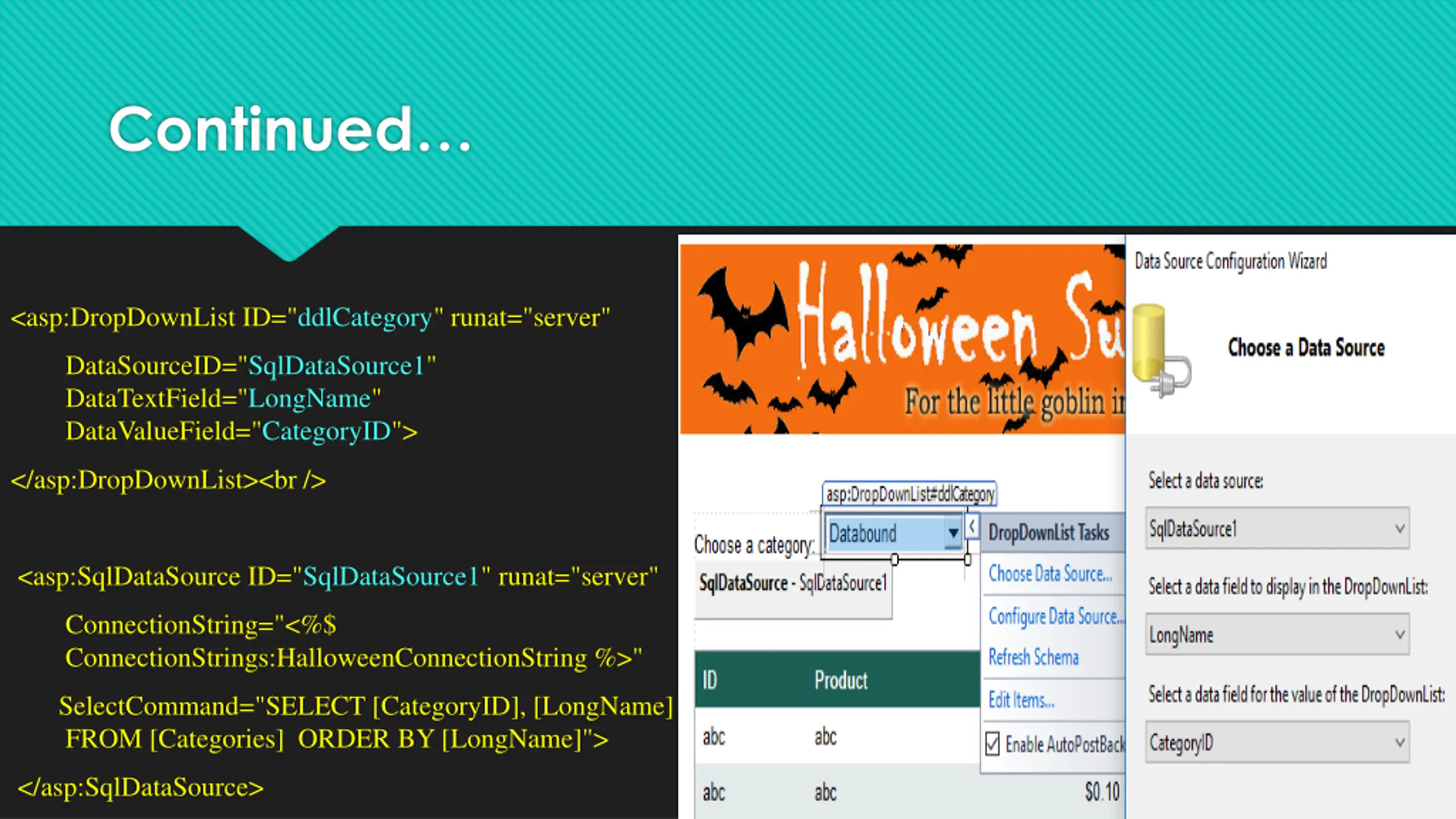
Task: Click the $0.10 price cell
Action: [1102, 791]
